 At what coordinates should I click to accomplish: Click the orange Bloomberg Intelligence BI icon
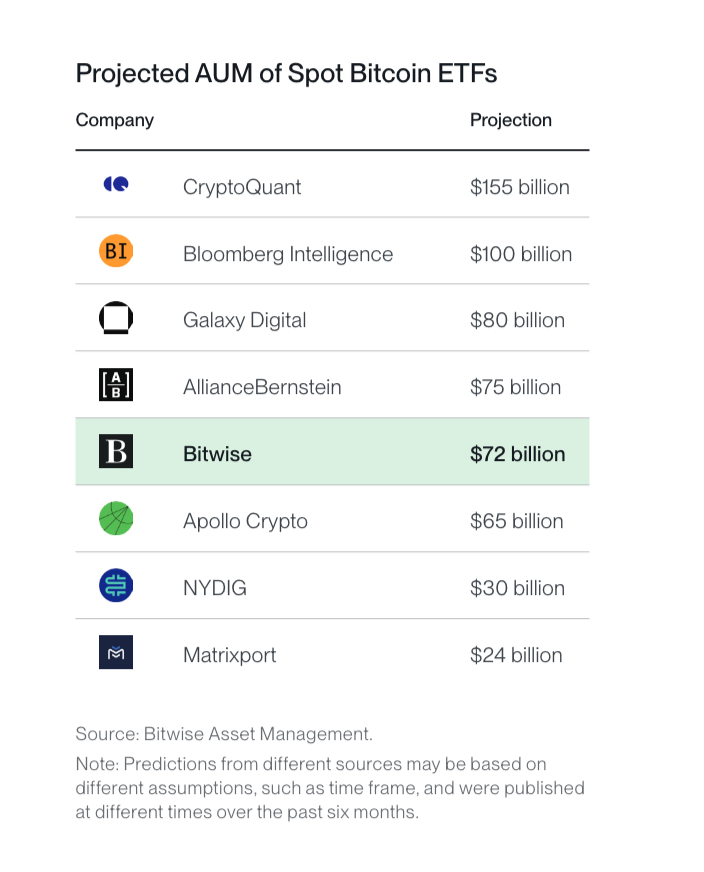coord(116,251)
